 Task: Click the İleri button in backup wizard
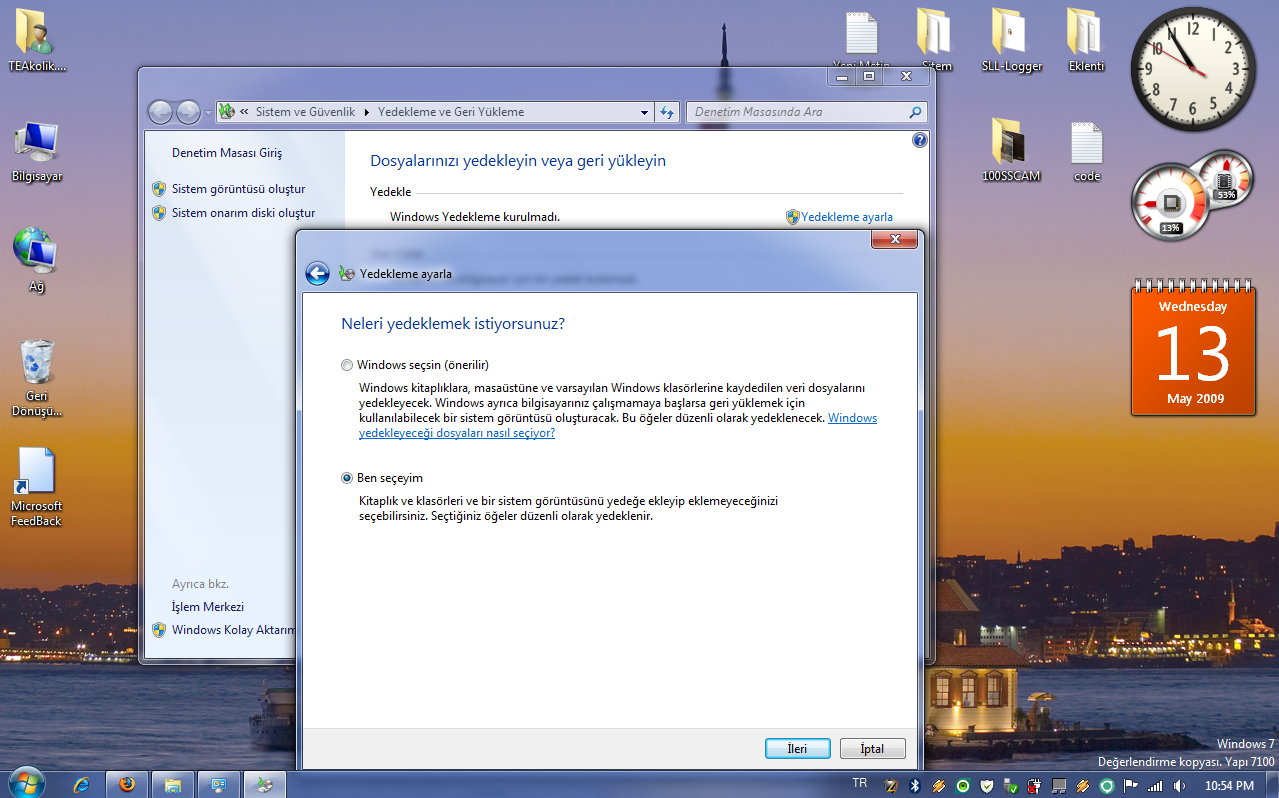tap(797, 749)
